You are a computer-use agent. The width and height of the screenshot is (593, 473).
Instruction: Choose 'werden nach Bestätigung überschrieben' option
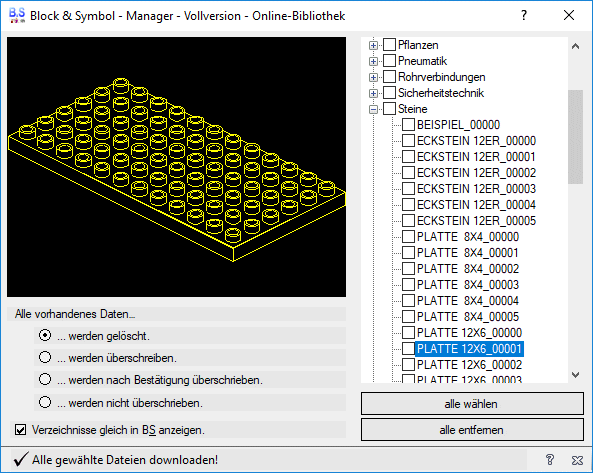(x=45, y=379)
